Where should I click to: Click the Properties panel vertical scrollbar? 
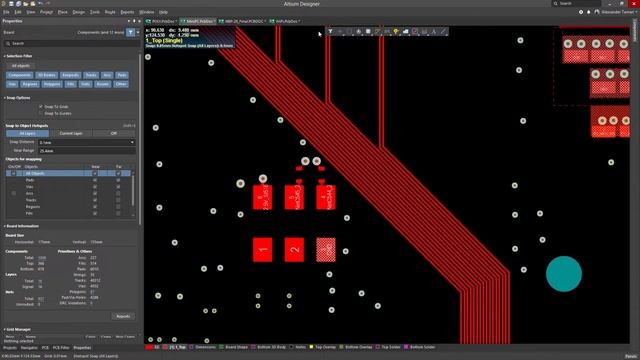click(x=140, y=139)
